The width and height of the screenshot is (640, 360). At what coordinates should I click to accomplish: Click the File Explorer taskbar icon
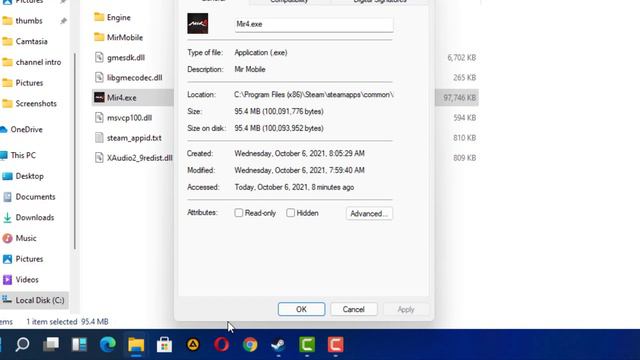[136, 345]
